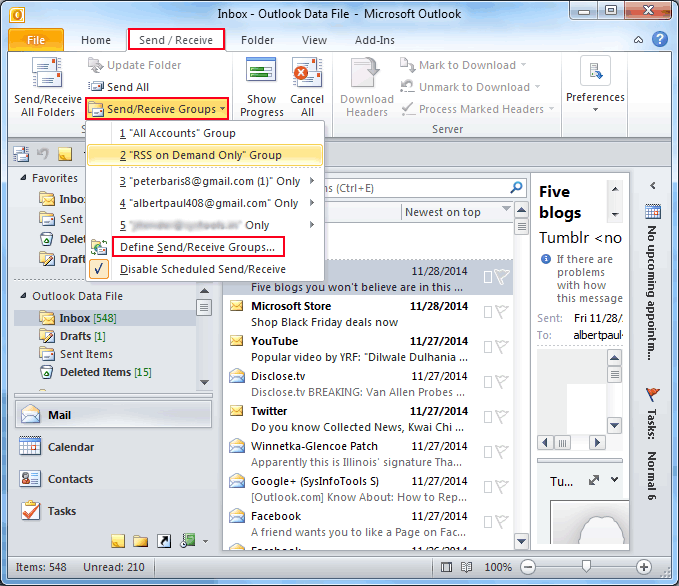Click the tasks flag icon in To-Do bar

point(652,394)
